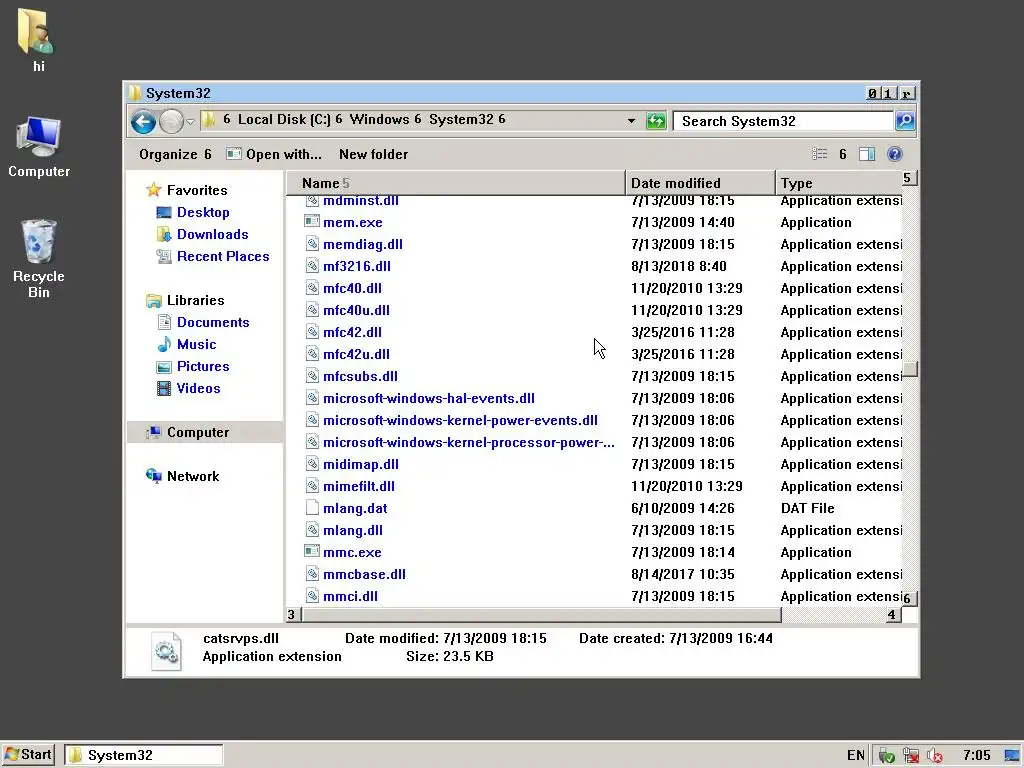Click the search magnifier button
Image resolution: width=1024 pixels, height=768 pixels.
[x=904, y=121]
